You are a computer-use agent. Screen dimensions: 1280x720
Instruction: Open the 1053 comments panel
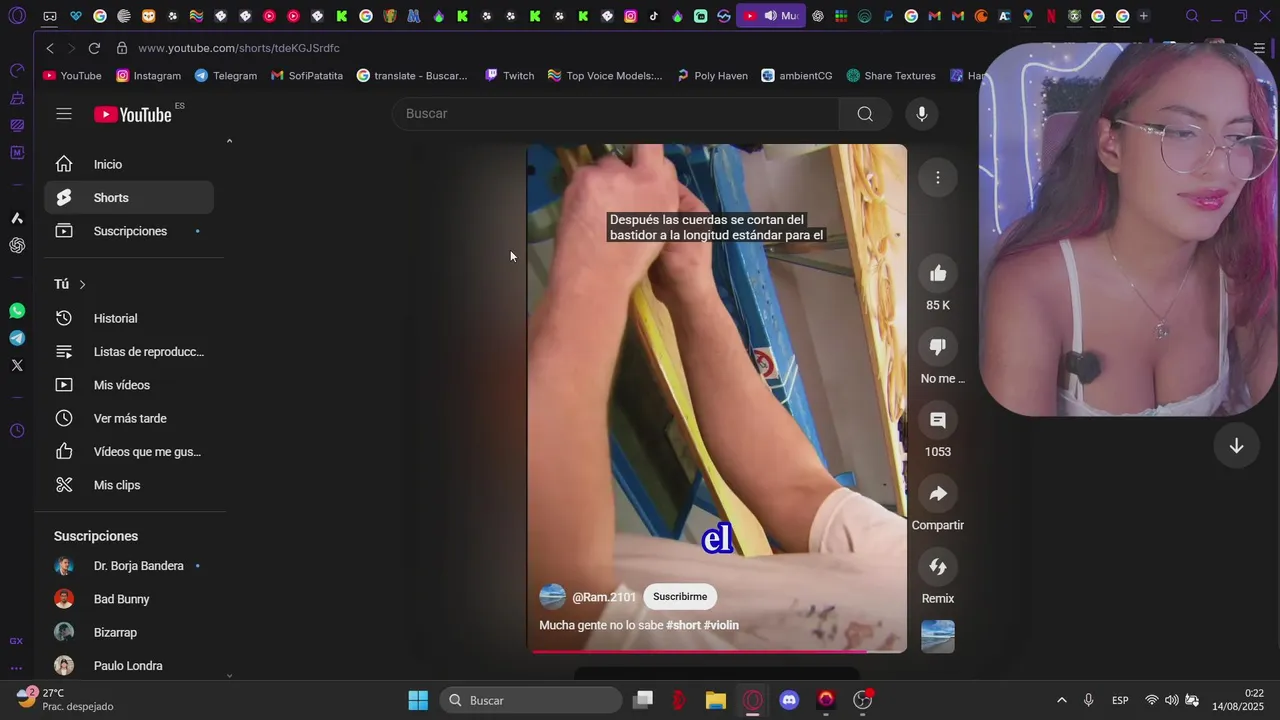click(x=938, y=420)
